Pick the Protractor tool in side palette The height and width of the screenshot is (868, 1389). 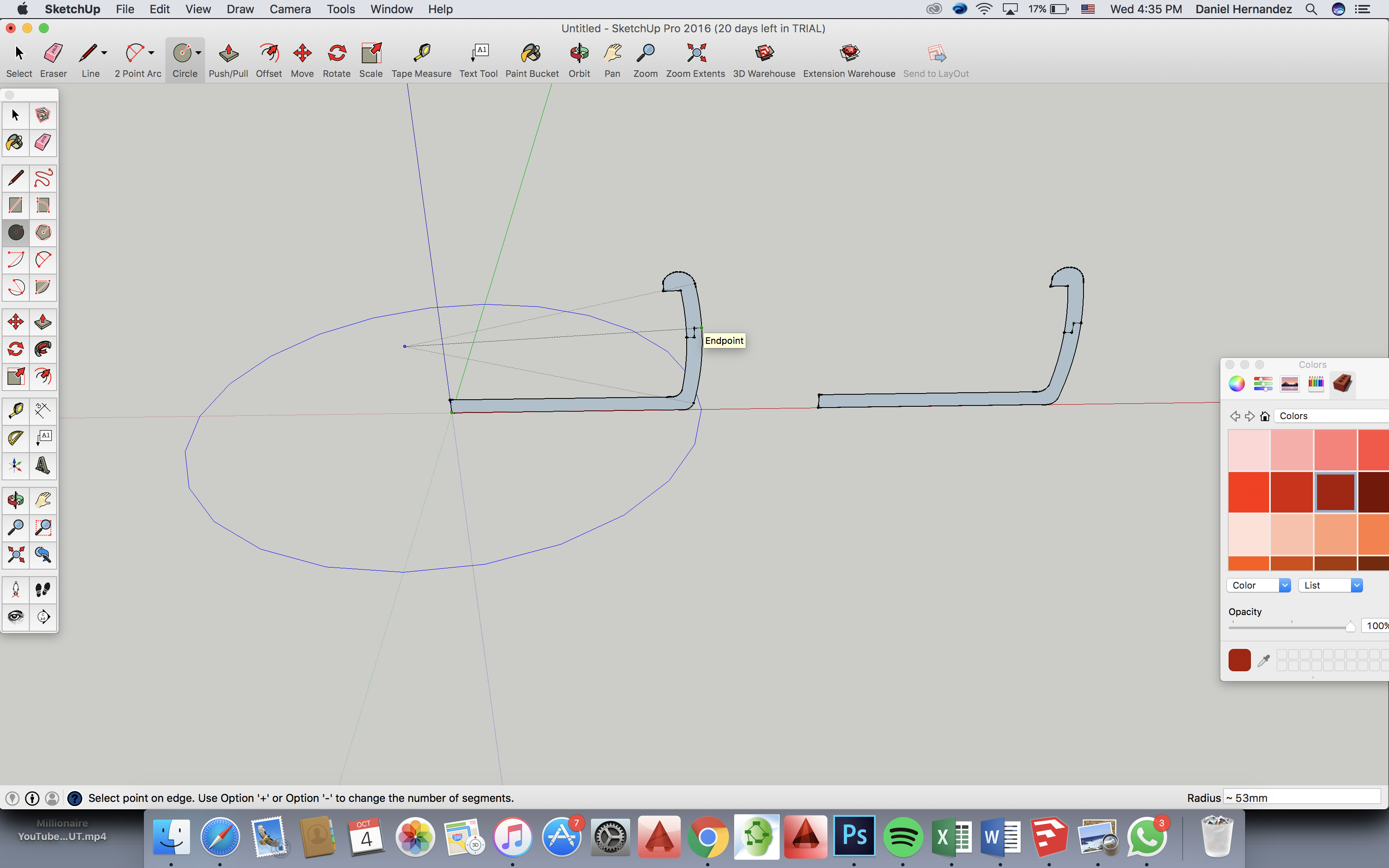[15, 438]
